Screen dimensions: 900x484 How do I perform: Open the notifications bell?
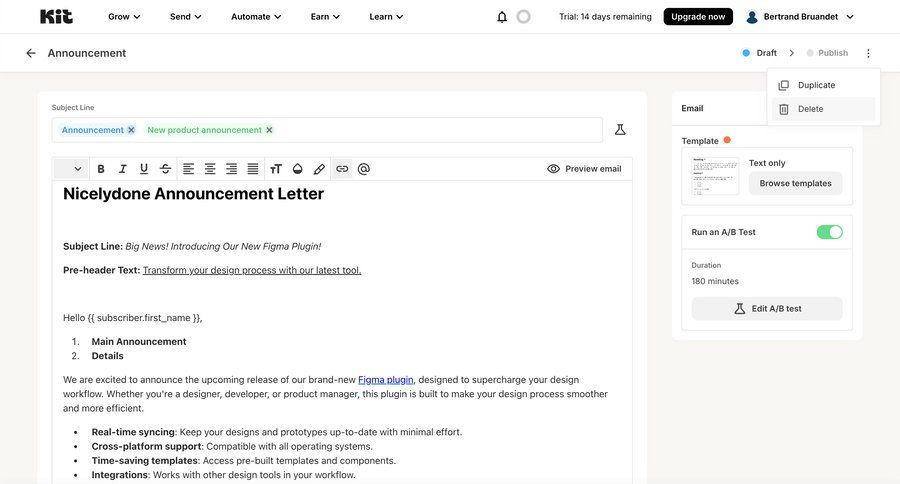pos(502,17)
